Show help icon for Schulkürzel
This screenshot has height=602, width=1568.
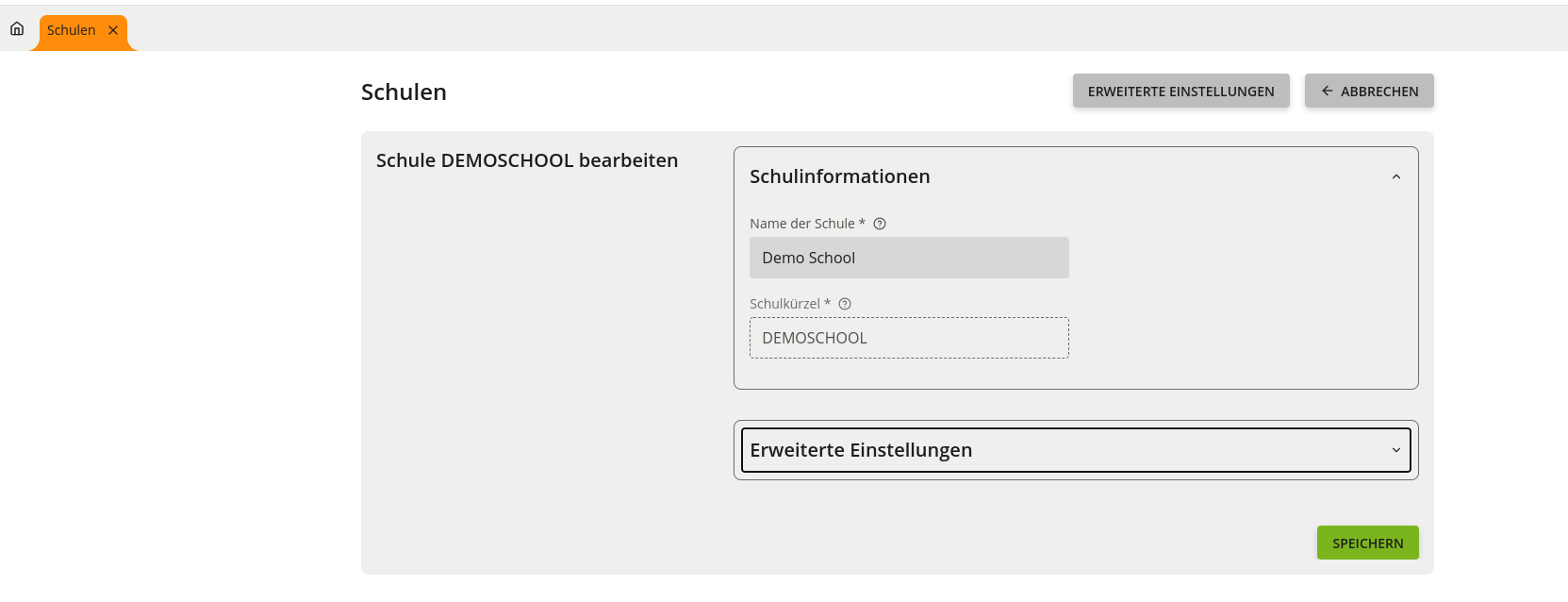pyautogui.click(x=845, y=304)
